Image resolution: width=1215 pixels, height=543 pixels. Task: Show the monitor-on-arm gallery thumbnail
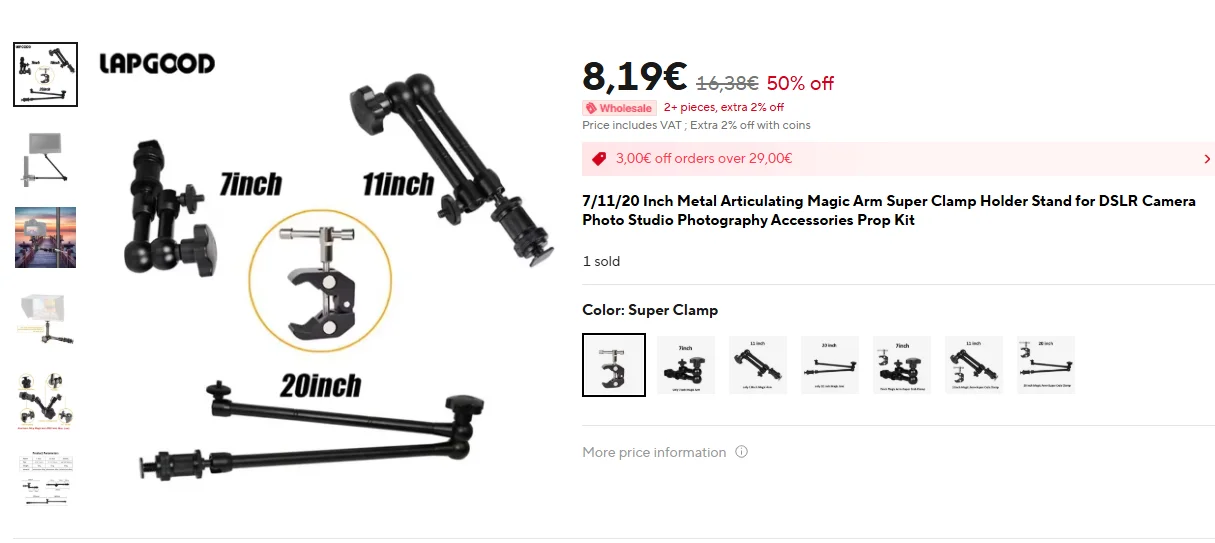click(45, 156)
